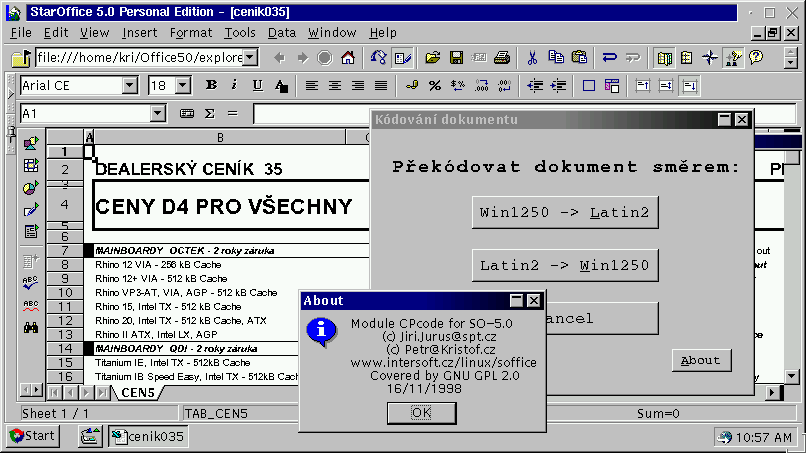
Task: Toggle auto spellcheck icon in sidebar
Action: [31, 306]
